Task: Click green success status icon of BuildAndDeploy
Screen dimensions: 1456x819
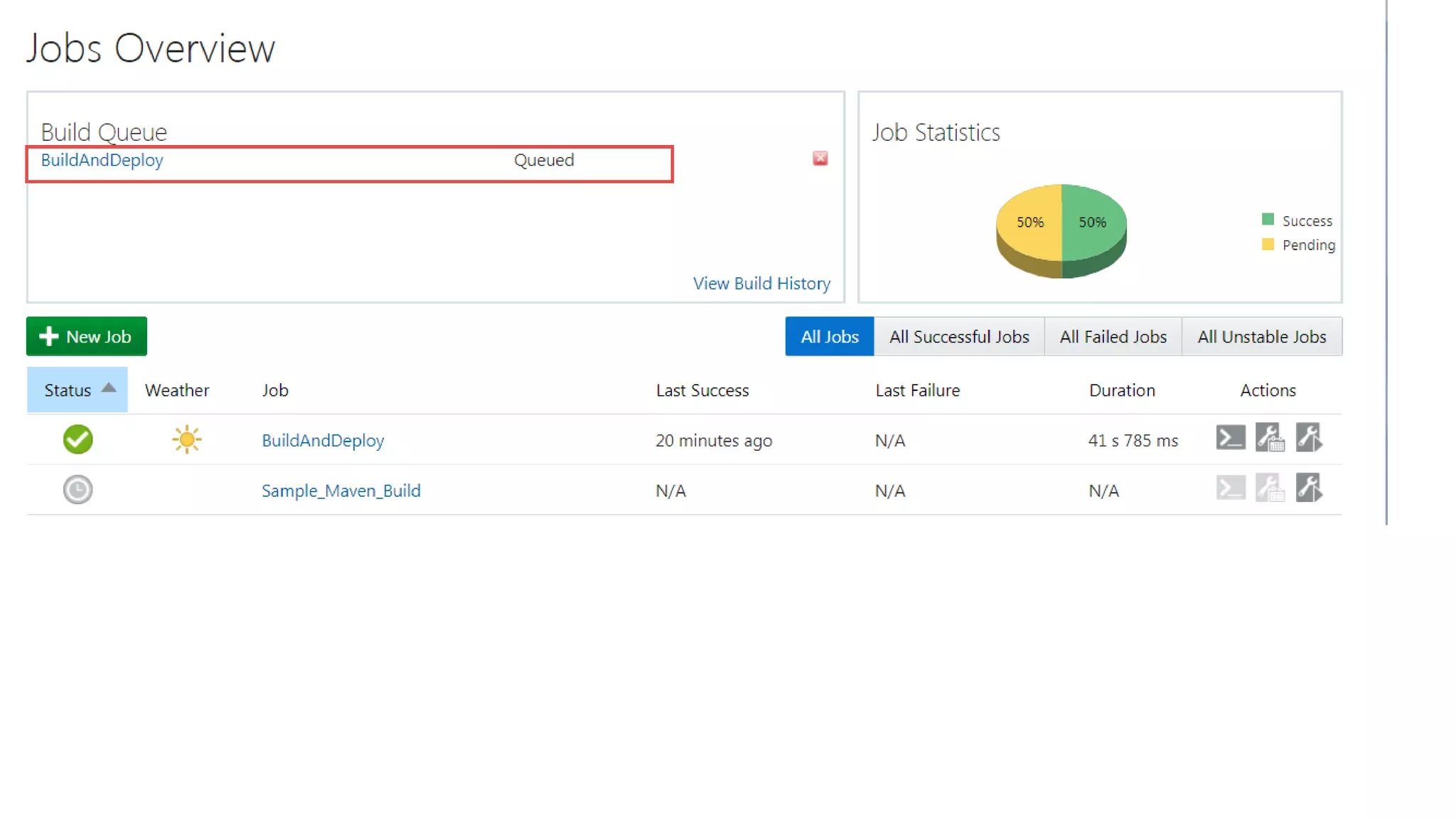Action: click(77, 439)
